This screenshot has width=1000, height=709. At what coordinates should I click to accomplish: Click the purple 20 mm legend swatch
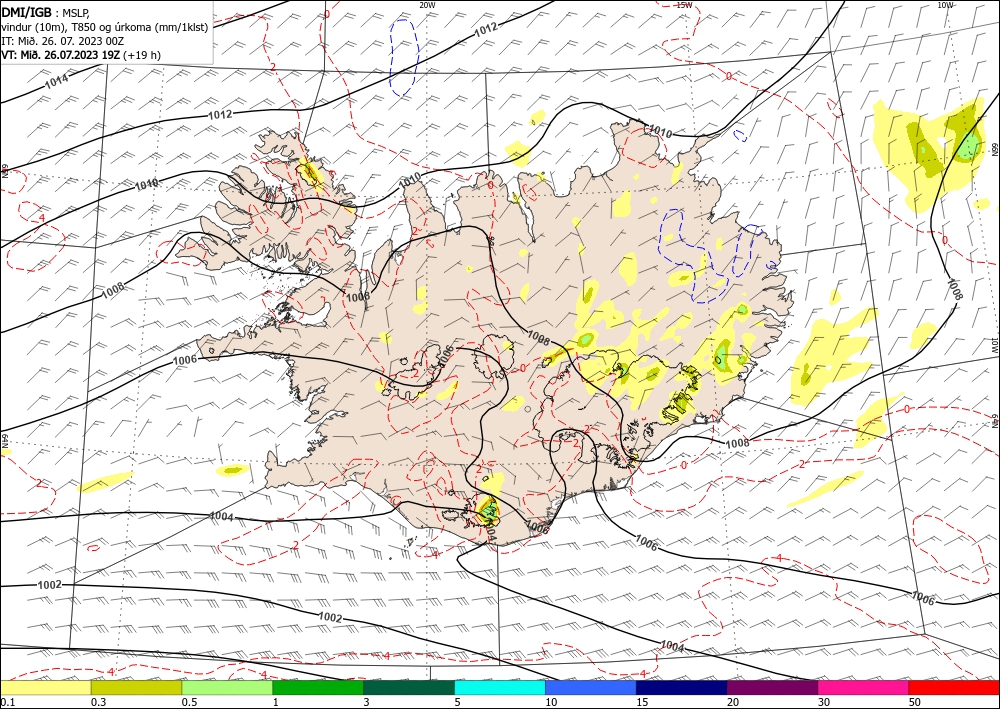click(x=772, y=687)
